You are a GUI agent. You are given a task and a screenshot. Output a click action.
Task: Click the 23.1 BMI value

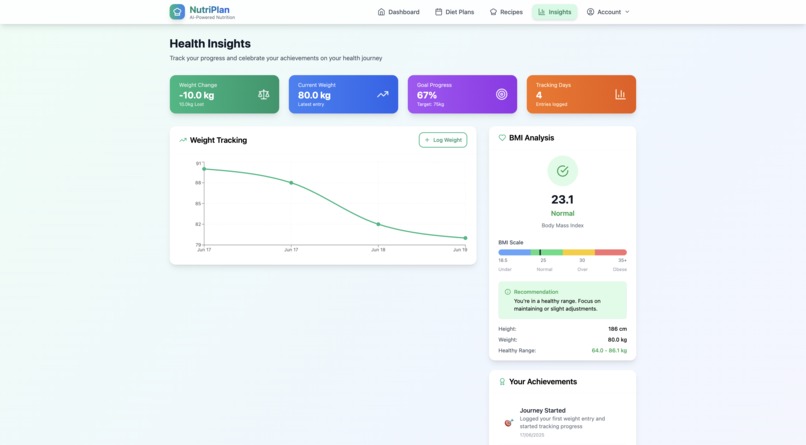tap(562, 199)
